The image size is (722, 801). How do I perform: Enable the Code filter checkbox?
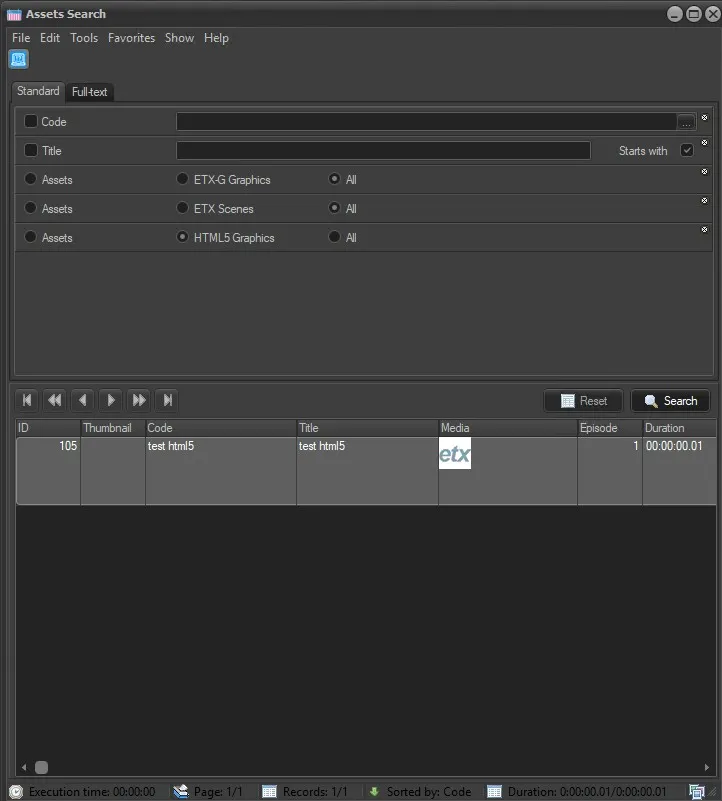(x=31, y=122)
